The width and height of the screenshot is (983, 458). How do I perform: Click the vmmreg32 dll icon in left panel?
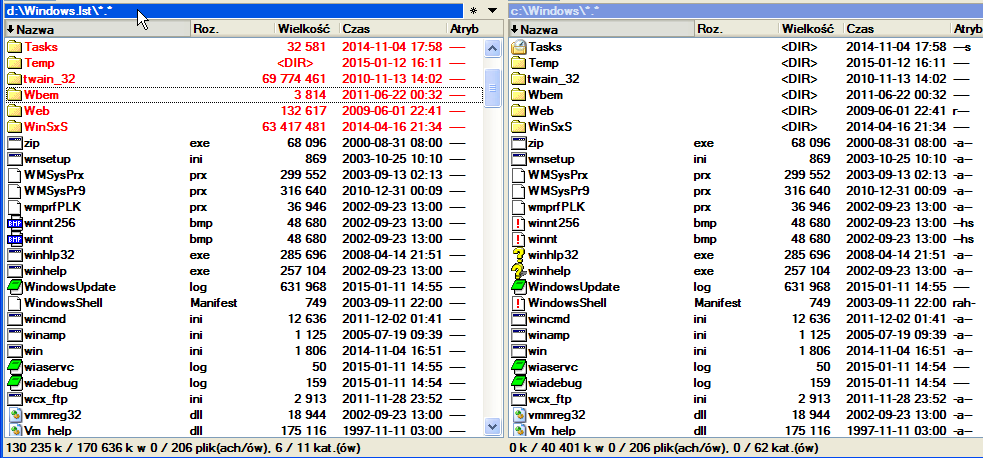pos(14,415)
